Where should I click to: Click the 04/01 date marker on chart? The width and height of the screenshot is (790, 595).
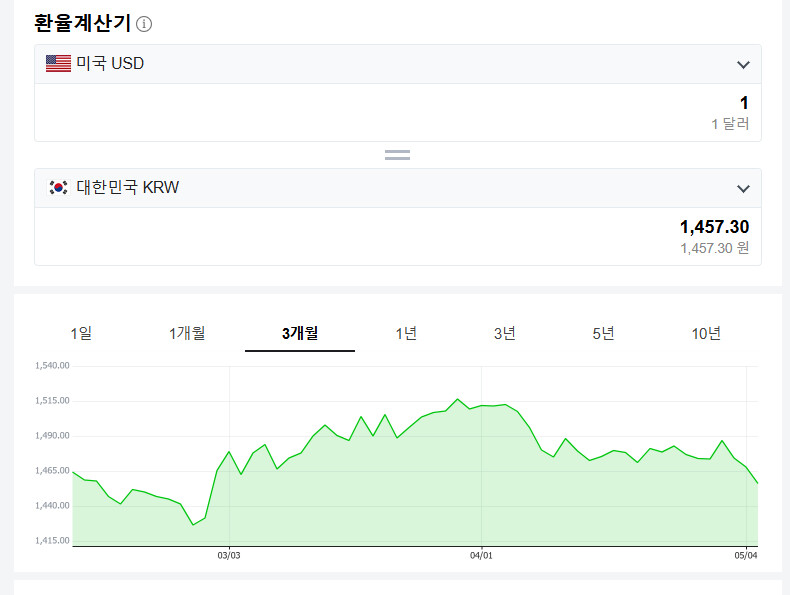tap(481, 555)
